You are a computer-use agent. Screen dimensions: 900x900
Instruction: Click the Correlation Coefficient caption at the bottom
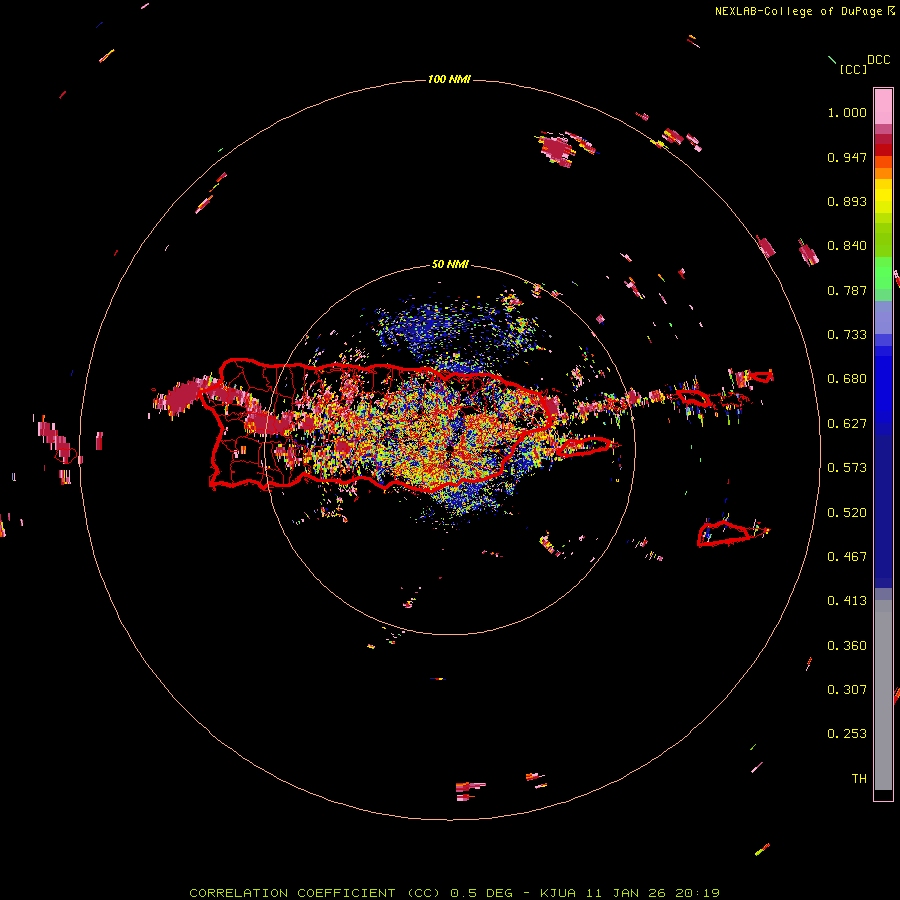tap(455, 893)
